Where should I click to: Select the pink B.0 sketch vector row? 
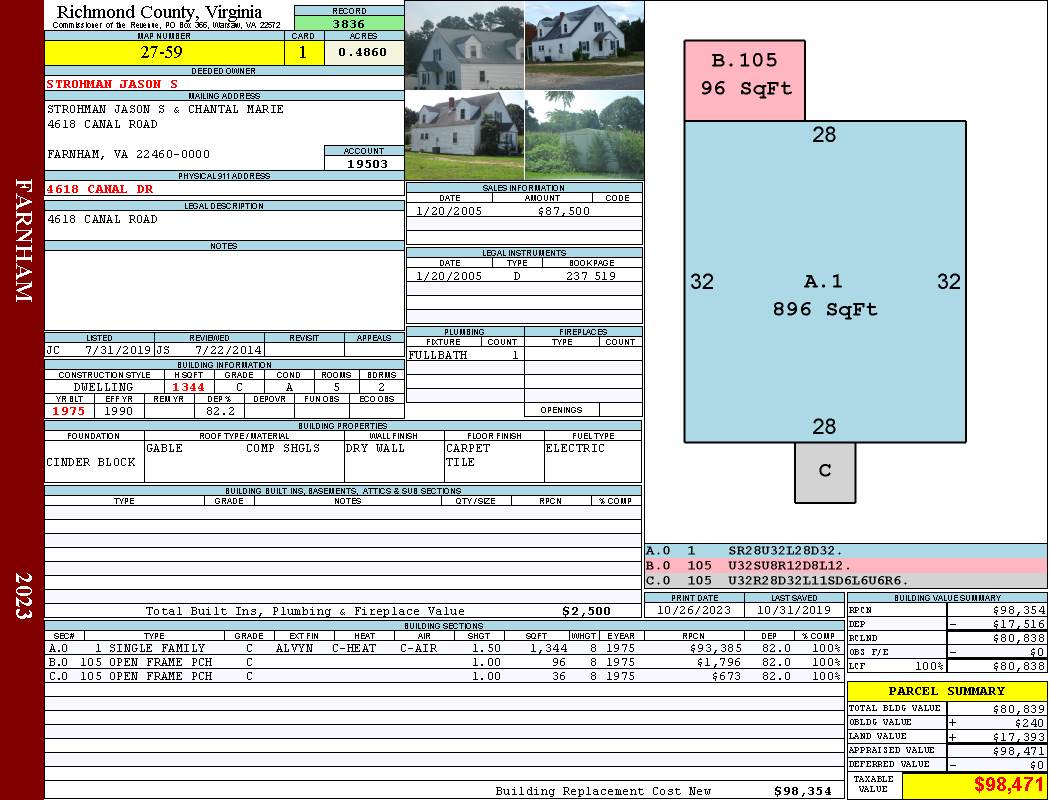point(845,565)
